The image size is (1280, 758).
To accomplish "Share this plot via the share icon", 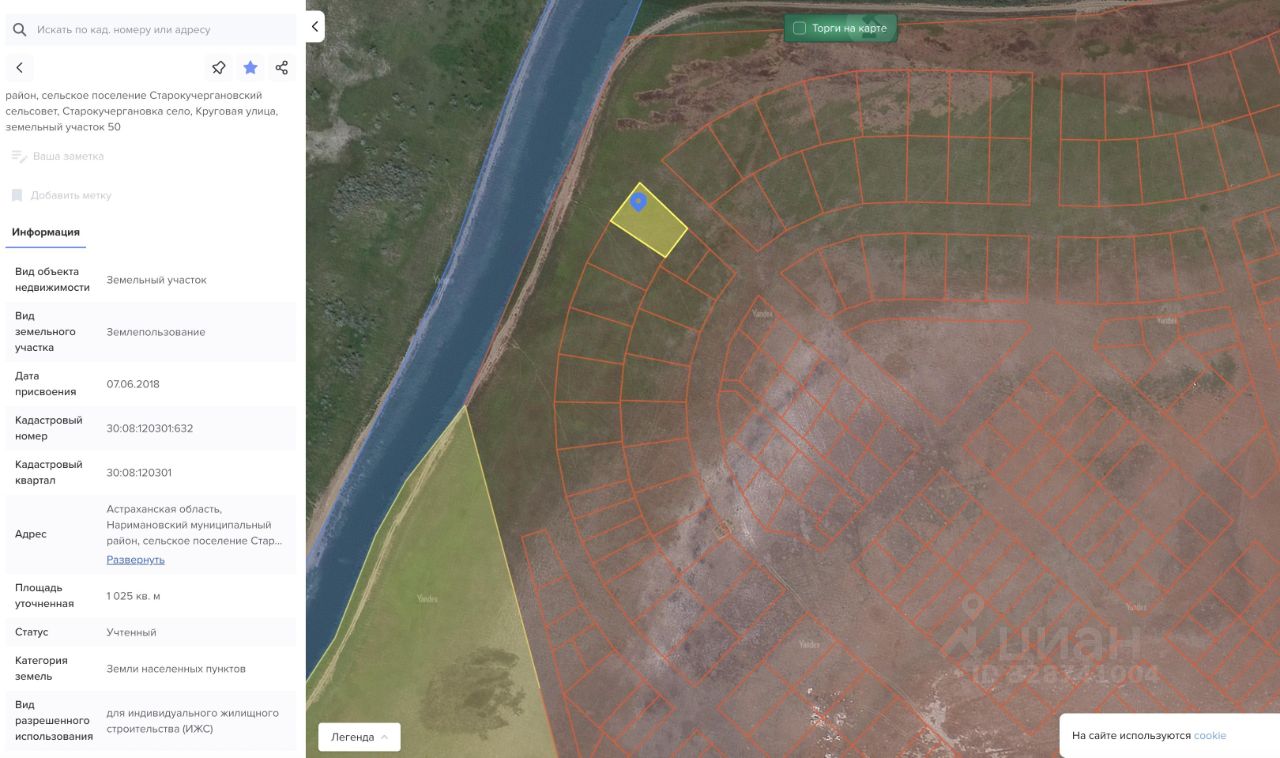I will pyautogui.click(x=282, y=68).
